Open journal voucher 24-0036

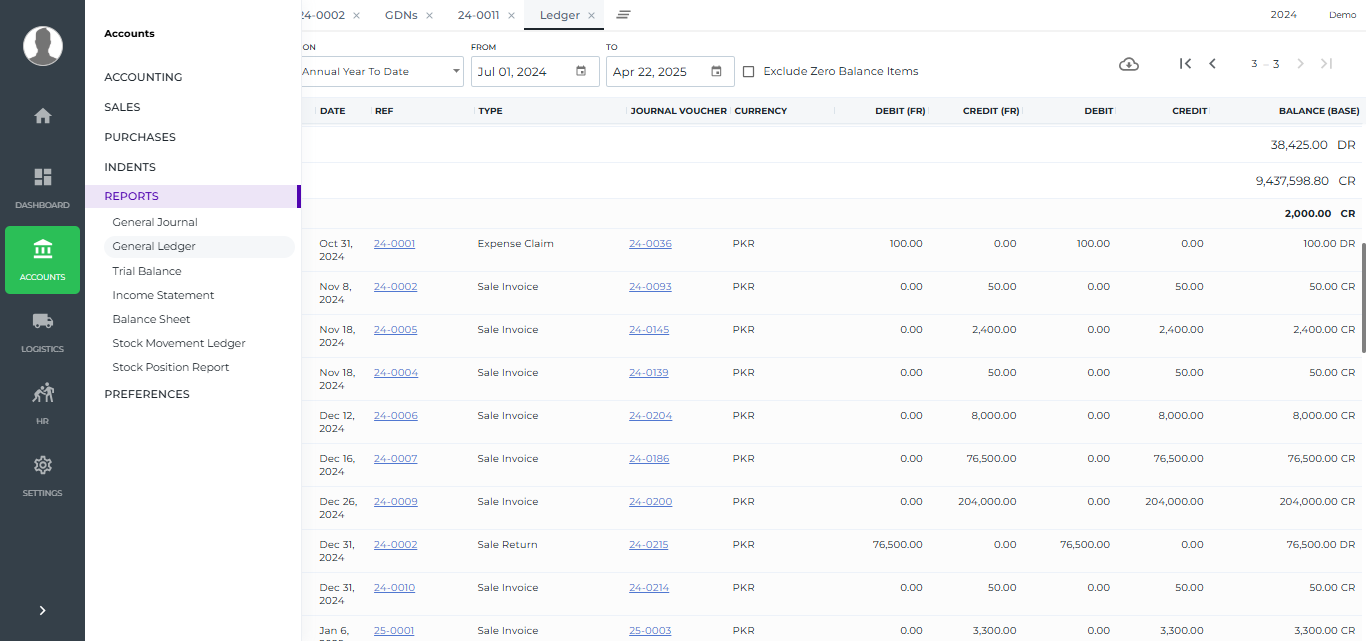tap(650, 244)
